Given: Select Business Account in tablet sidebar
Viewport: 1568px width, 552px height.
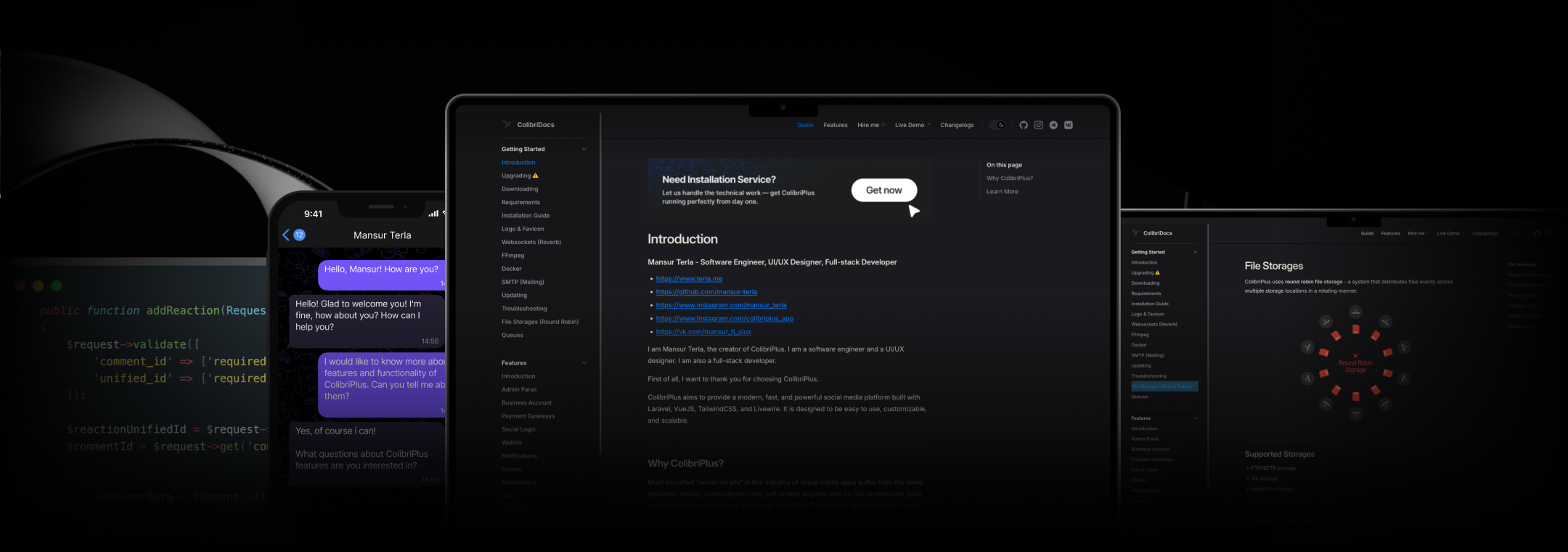Looking at the screenshot, I should 526,402.
